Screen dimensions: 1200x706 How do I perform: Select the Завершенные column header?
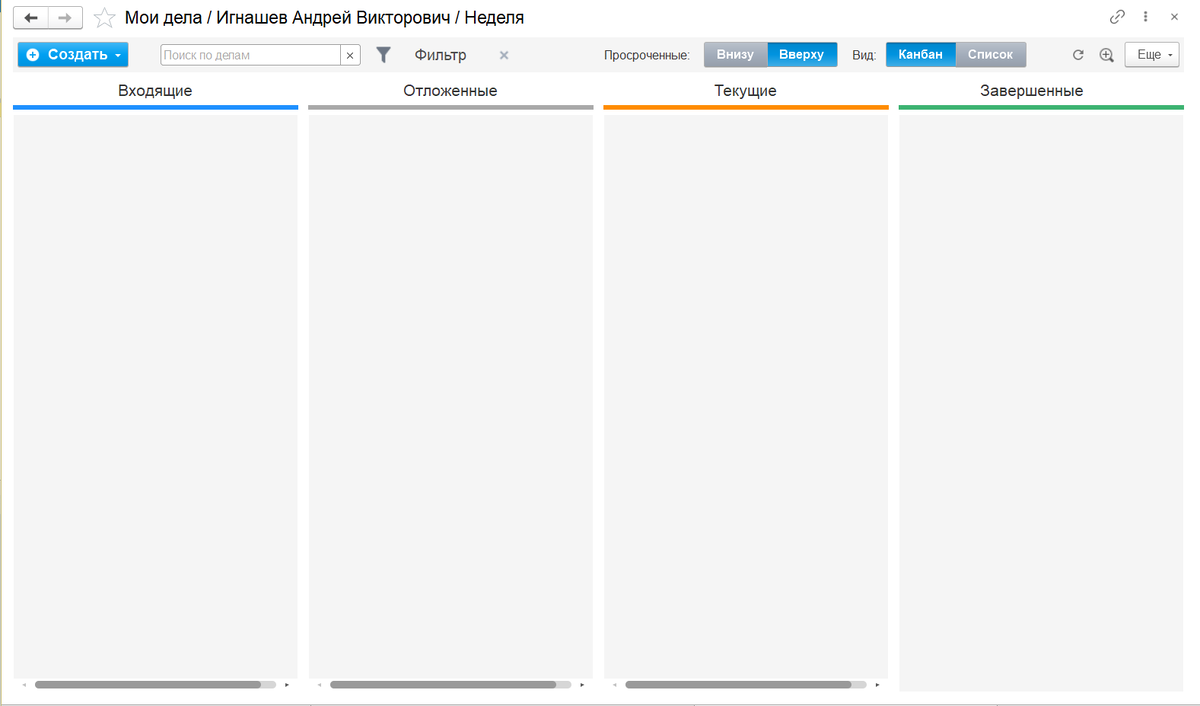[1032, 91]
